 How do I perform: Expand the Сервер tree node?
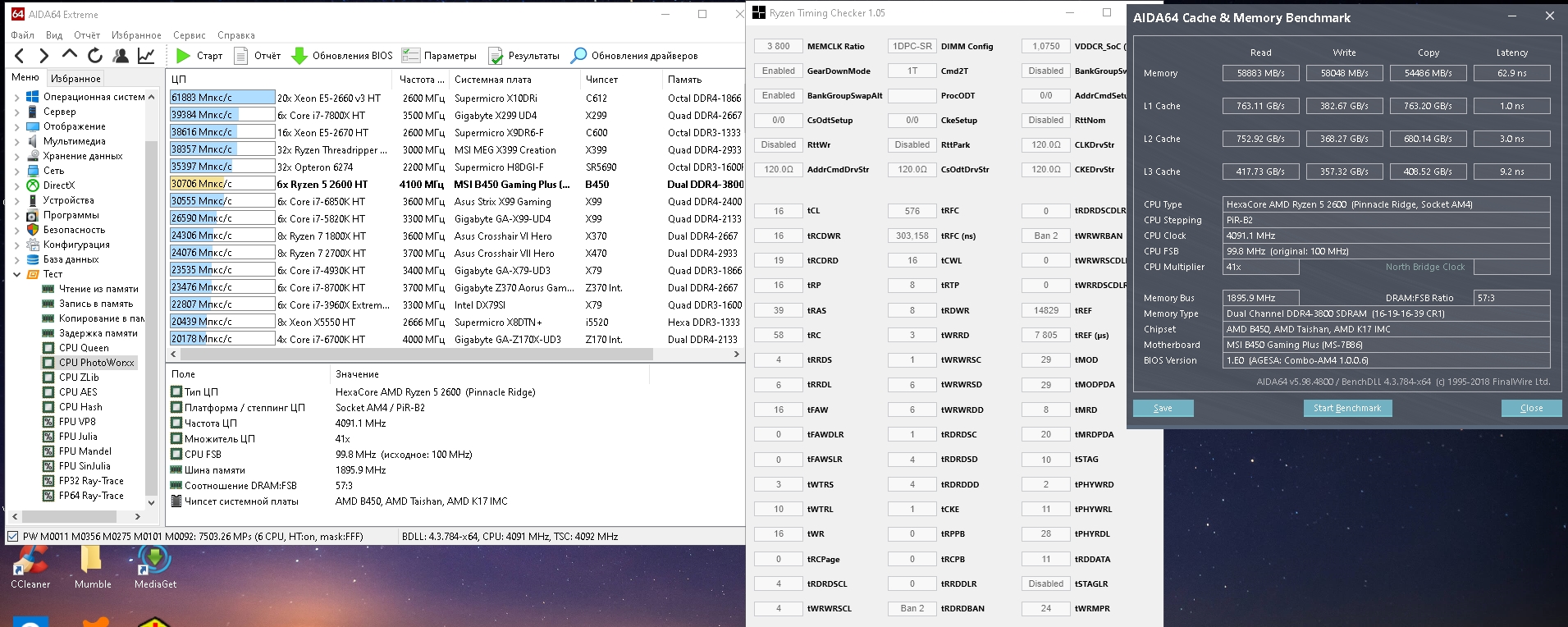[x=16, y=112]
